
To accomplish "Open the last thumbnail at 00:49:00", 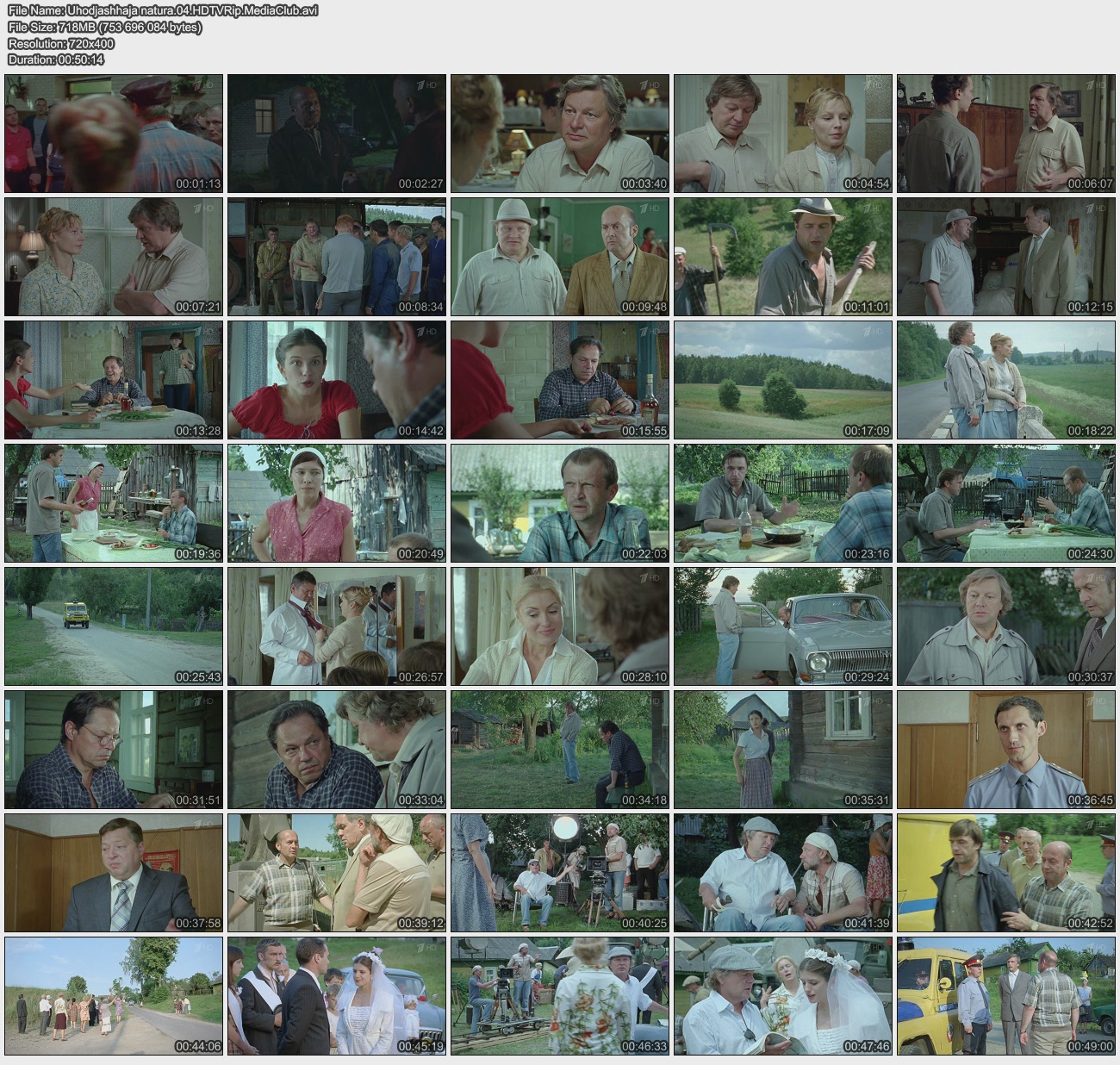I will pyautogui.click(x=1005, y=996).
